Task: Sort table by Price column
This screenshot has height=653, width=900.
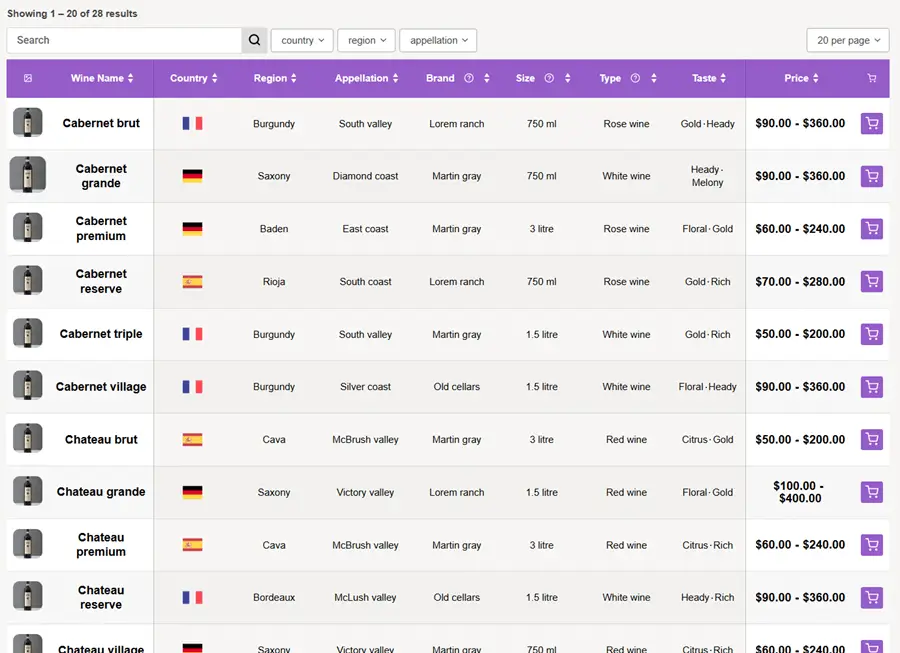Action: click(x=801, y=78)
